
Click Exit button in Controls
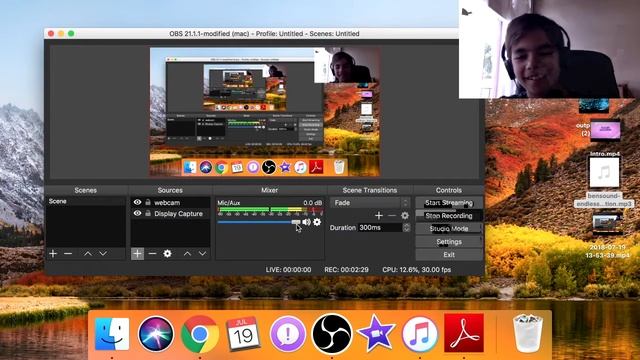449,255
